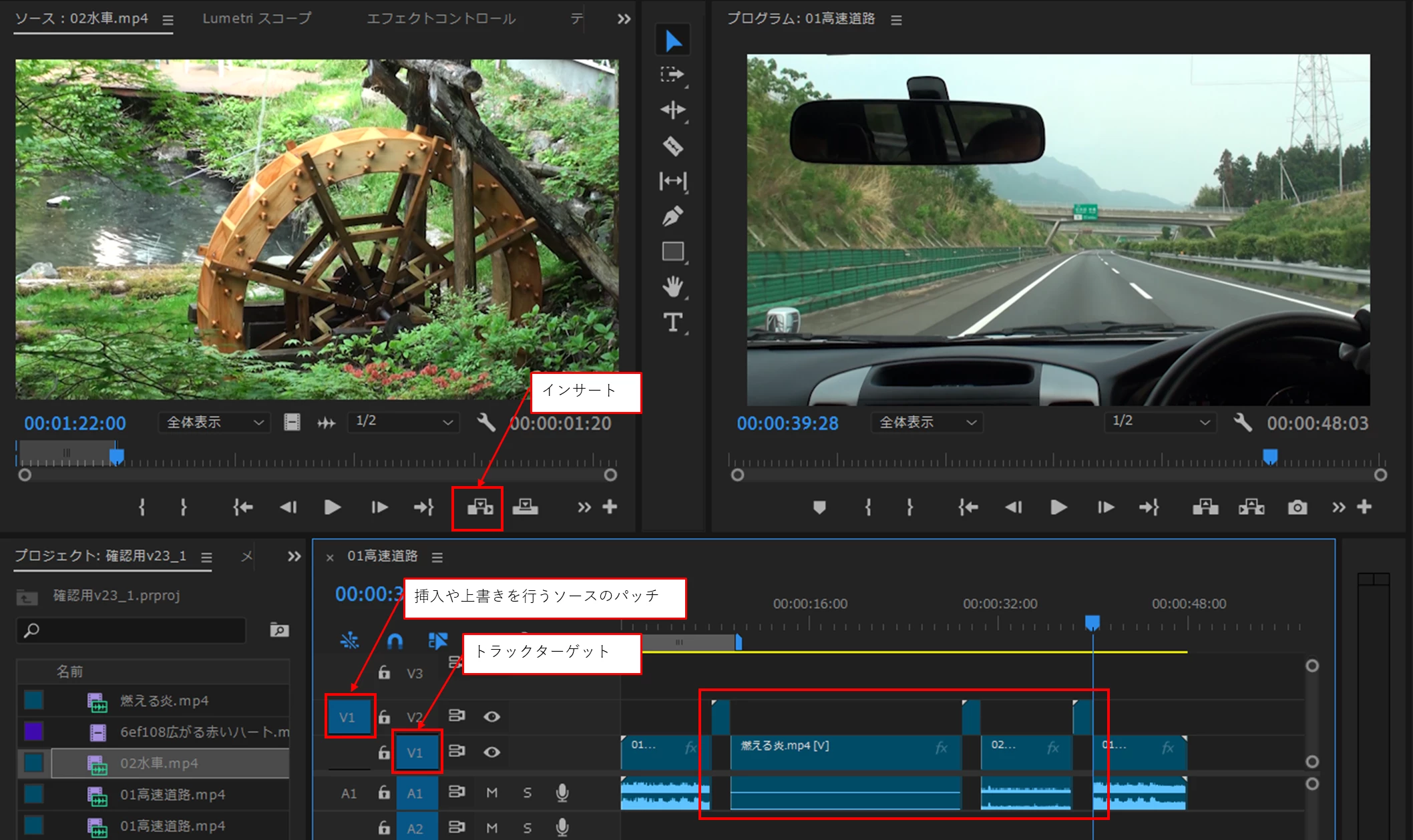
Task: Open Program monitor 1/2 resolution dropdown
Action: (1160, 422)
